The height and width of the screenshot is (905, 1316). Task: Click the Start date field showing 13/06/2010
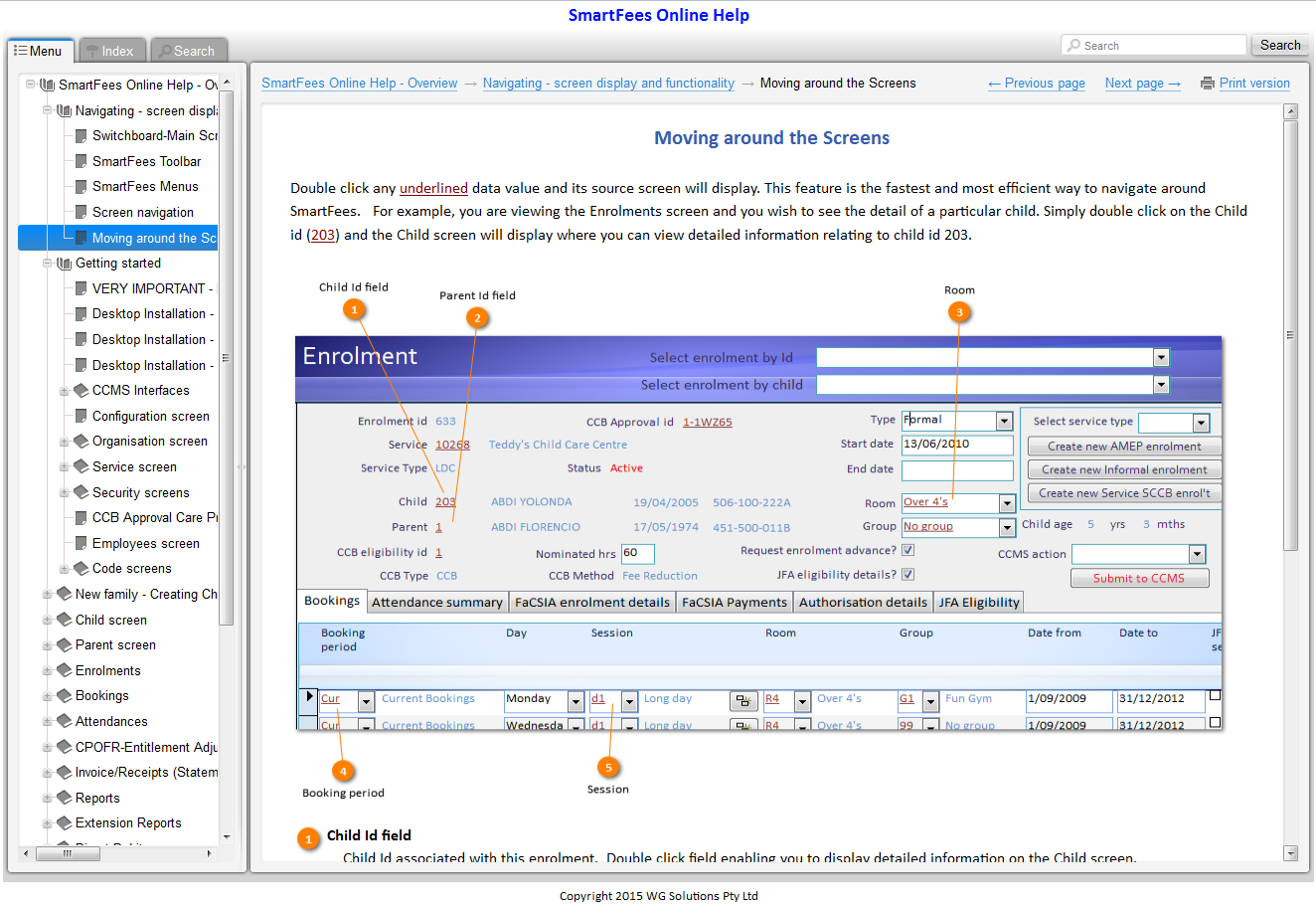957,445
